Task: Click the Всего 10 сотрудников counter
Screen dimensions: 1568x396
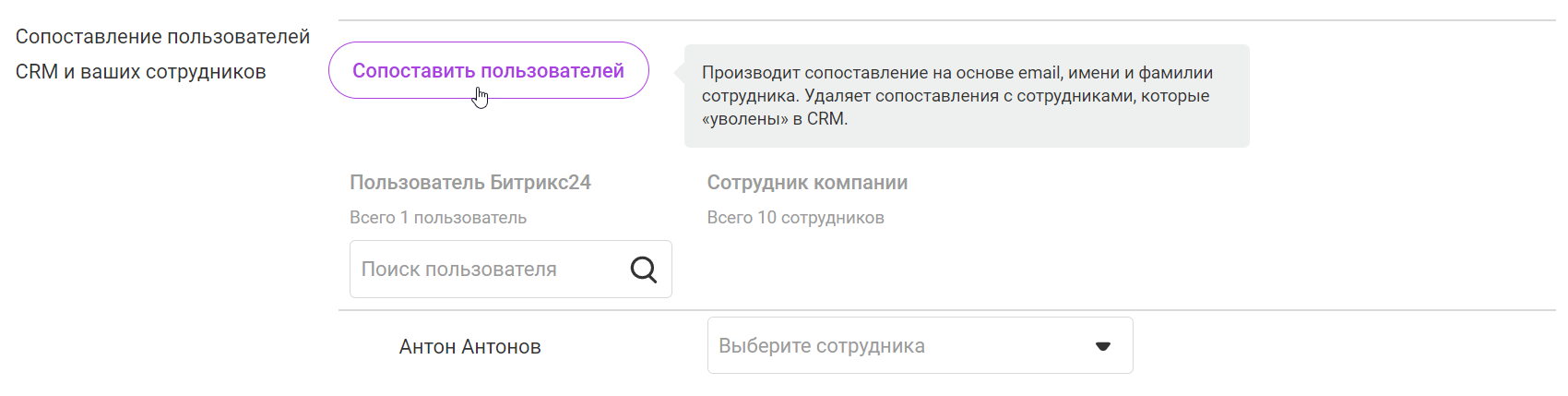Action: click(x=795, y=218)
